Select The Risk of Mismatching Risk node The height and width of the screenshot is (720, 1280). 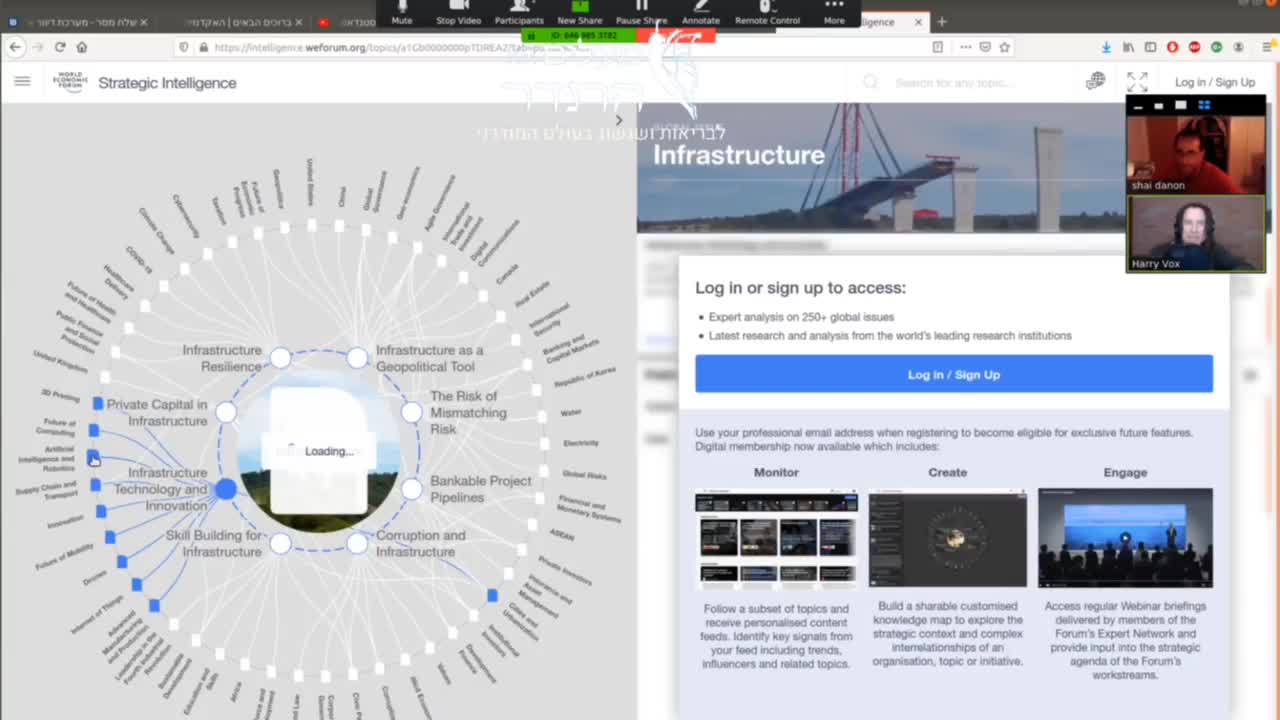(x=411, y=412)
